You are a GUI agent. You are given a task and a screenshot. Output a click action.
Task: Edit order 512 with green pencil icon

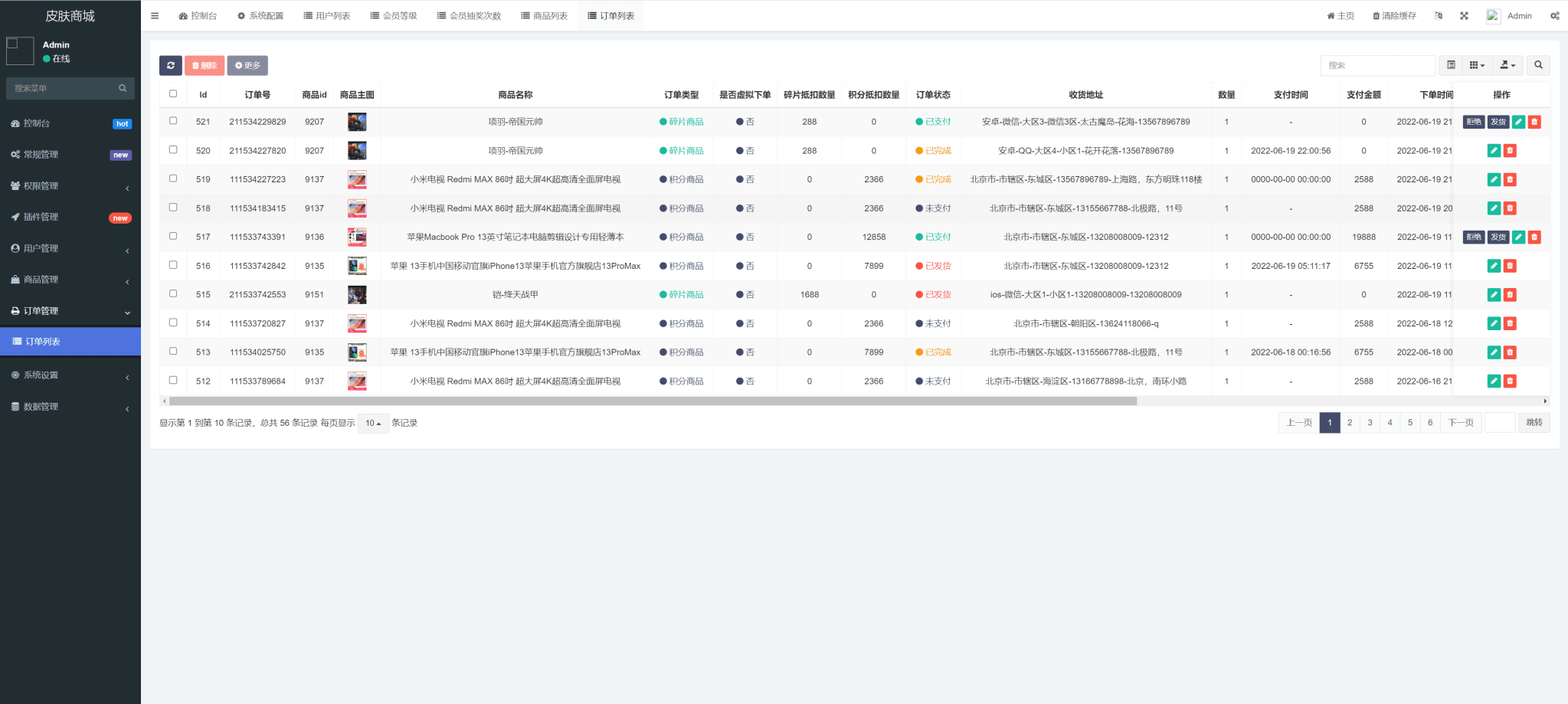click(1494, 381)
